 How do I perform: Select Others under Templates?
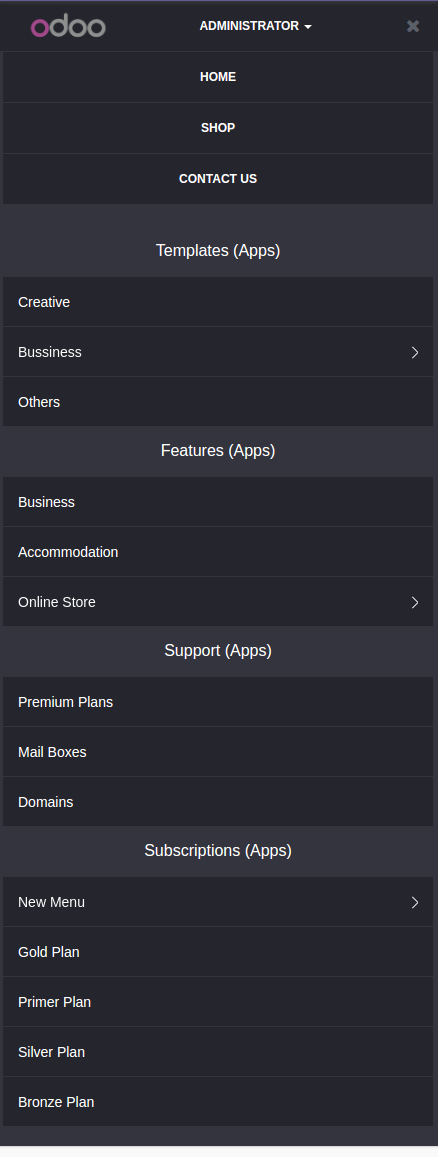pos(218,402)
